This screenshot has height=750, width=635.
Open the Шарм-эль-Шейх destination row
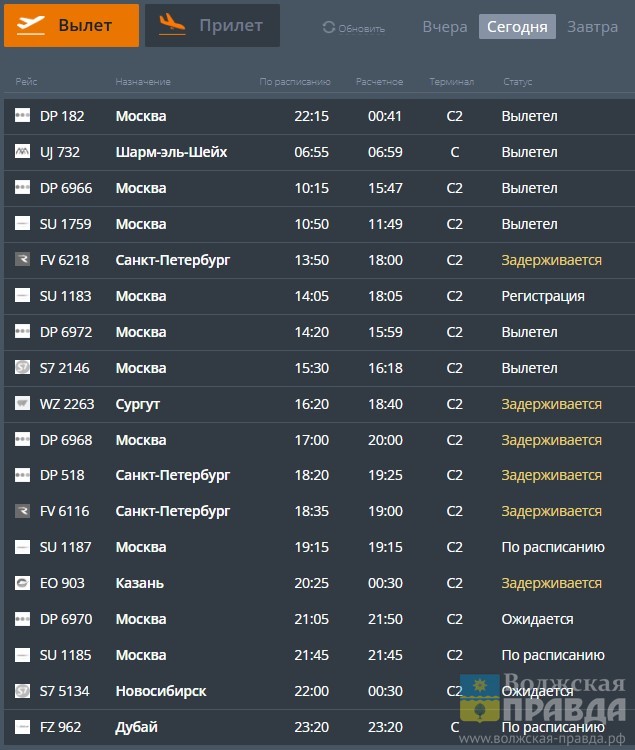171,152
